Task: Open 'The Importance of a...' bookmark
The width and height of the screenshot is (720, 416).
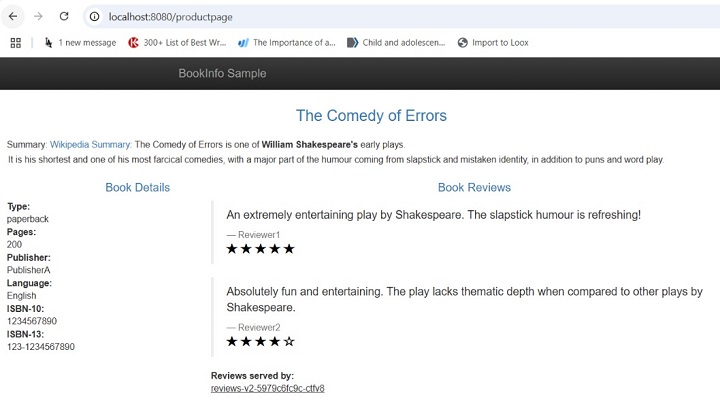Action: click(287, 43)
